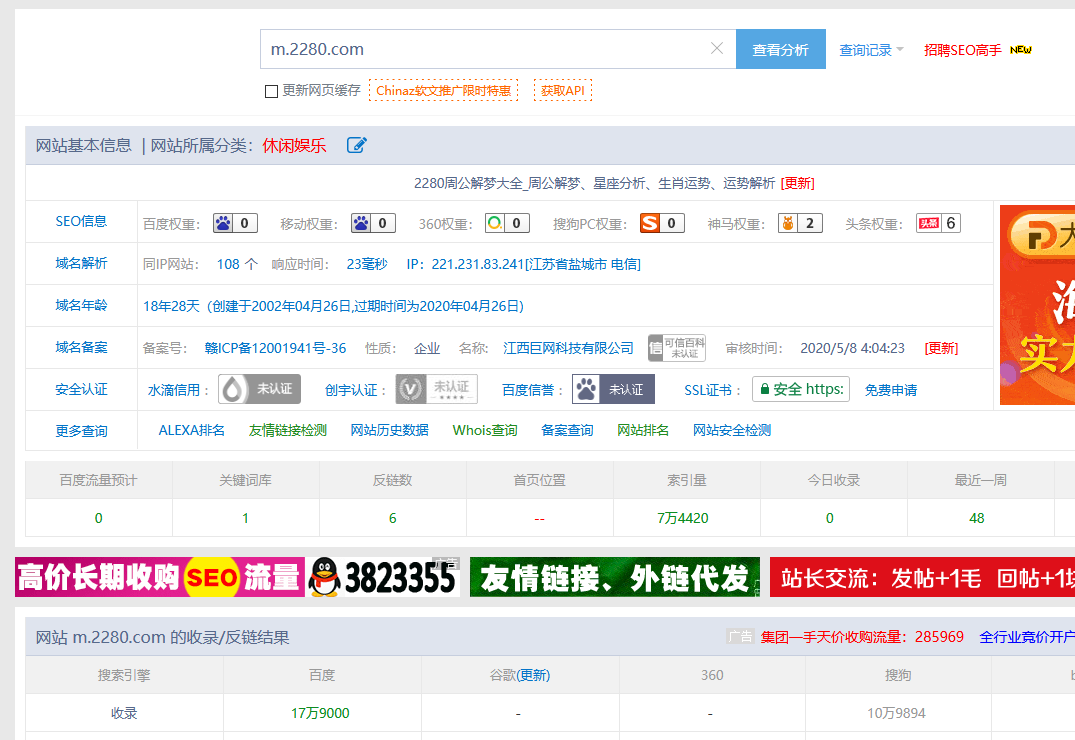The height and width of the screenshot is (740, 1075).
Task: Click 集团一手天价收购流量 ad link
Action: (862, 636)
